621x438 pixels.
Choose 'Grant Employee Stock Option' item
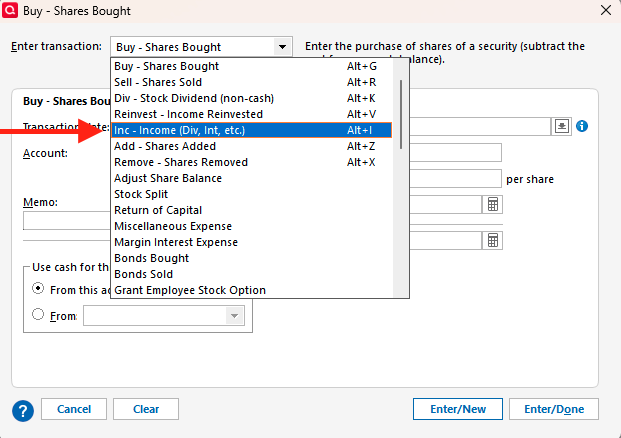click(190, 290)
